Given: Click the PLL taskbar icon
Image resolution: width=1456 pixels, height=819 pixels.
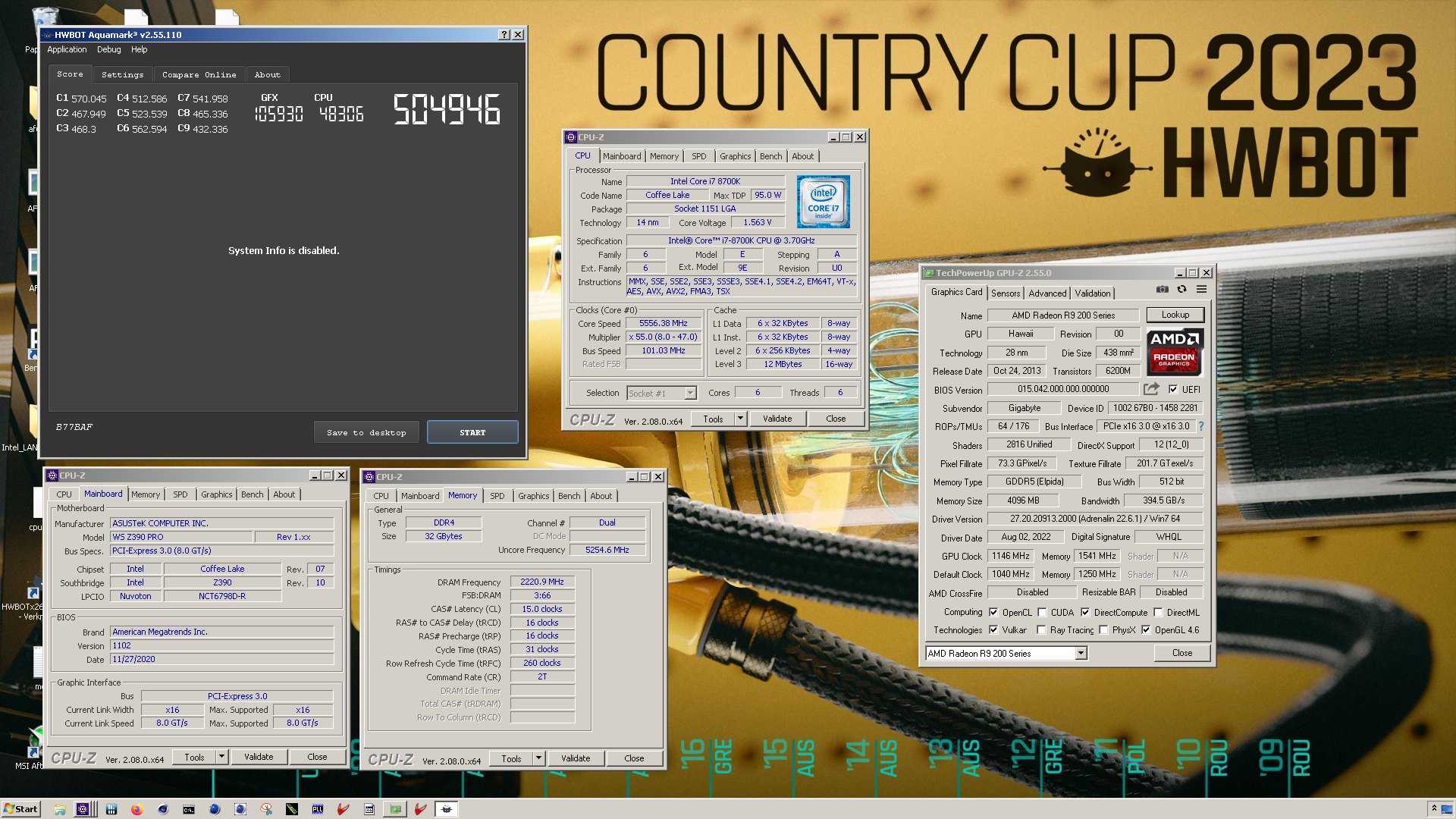Looking at the screenshot, I should pyautogui.click(x=318, y=809).
